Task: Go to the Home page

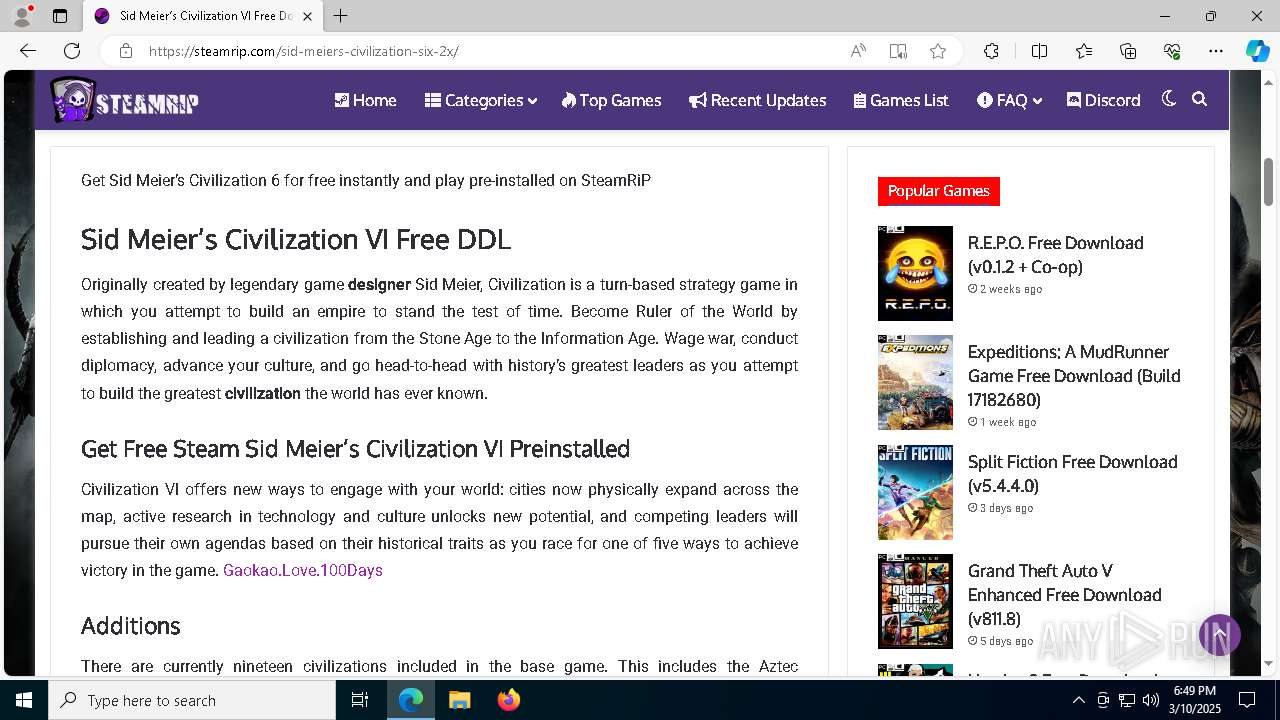Action: click(x=366, y=100)
